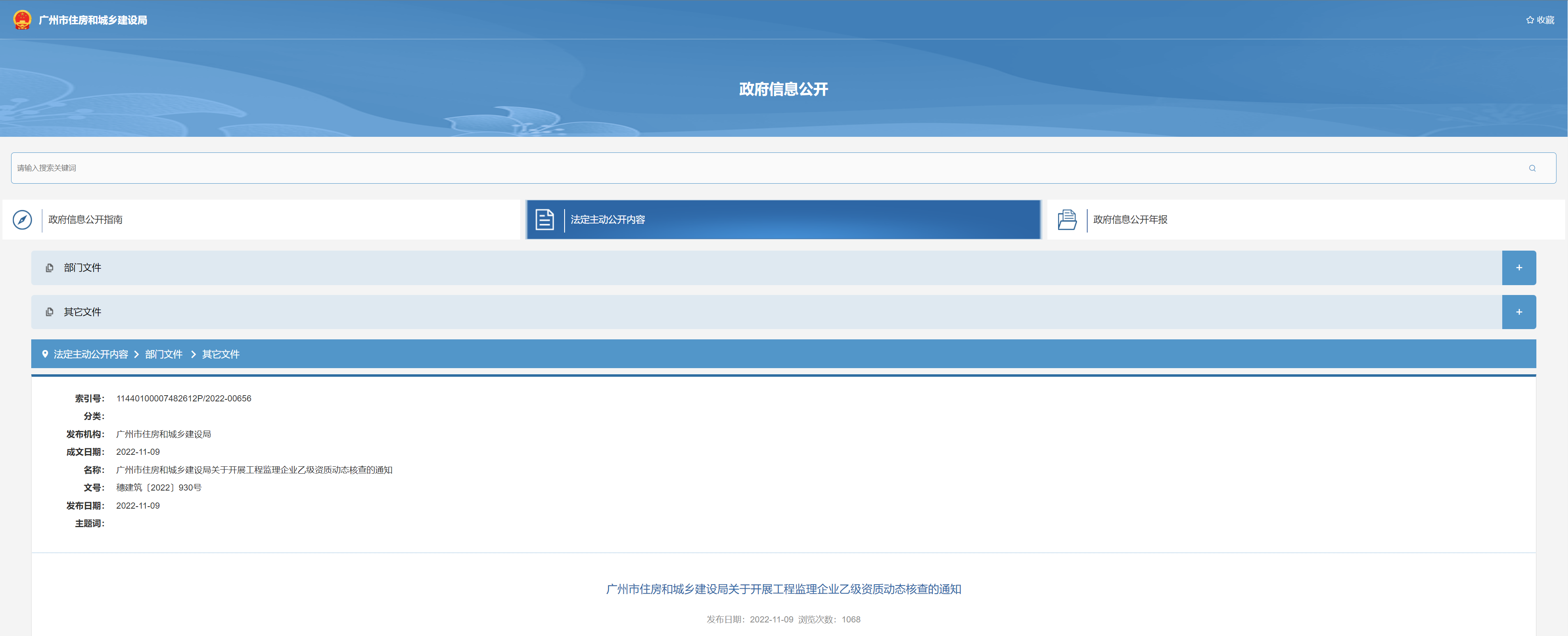The image size is (1568, 636).
Task: Click 部门文件 in the breadcrumb
Action: (164, 354)
